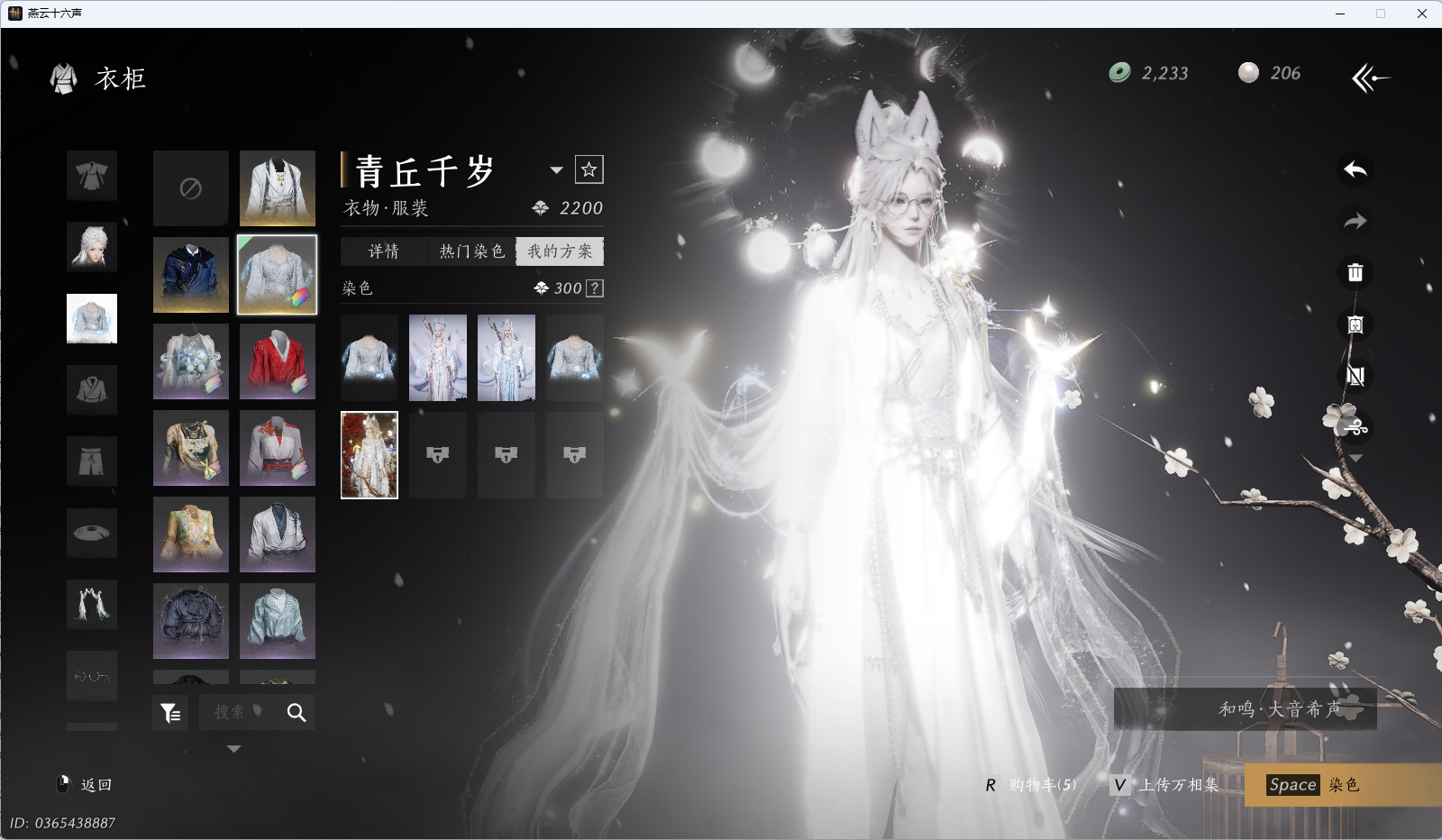Select the pants category icon
Viewport: 1442px width, 840px height.
click(x=92, y=461)
